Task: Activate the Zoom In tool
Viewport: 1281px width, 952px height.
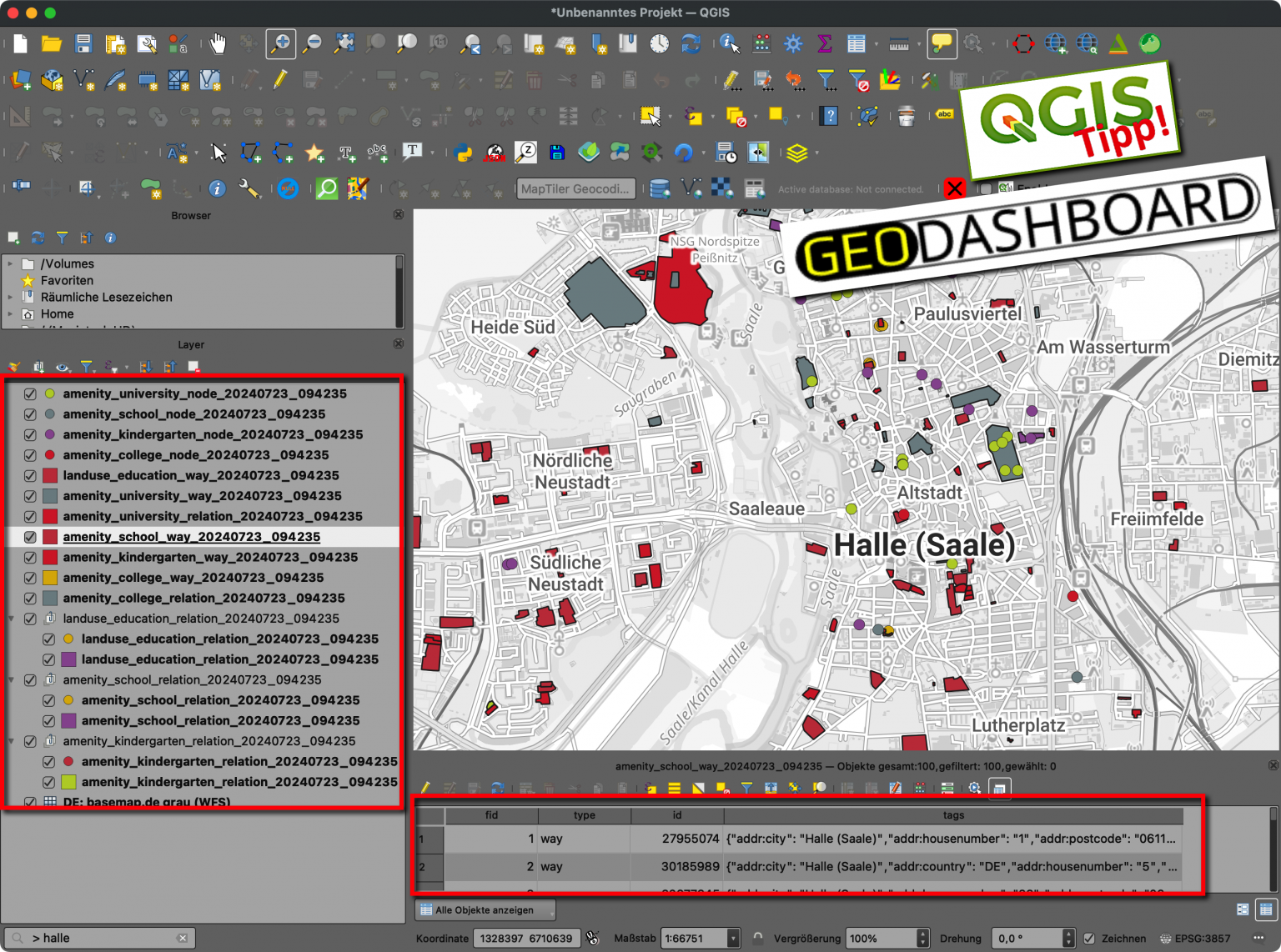Action: click(x=280, y=43)
